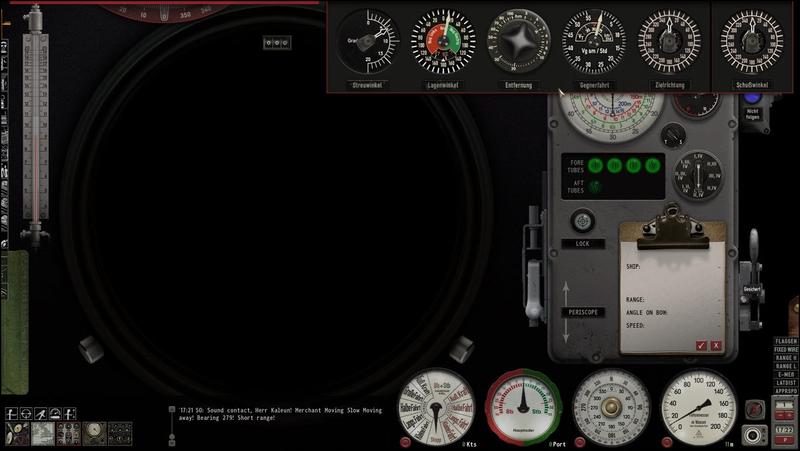Click the Schußwinkel gyro angle dial
The image size is (800, 451).
(x=752, y=42)
